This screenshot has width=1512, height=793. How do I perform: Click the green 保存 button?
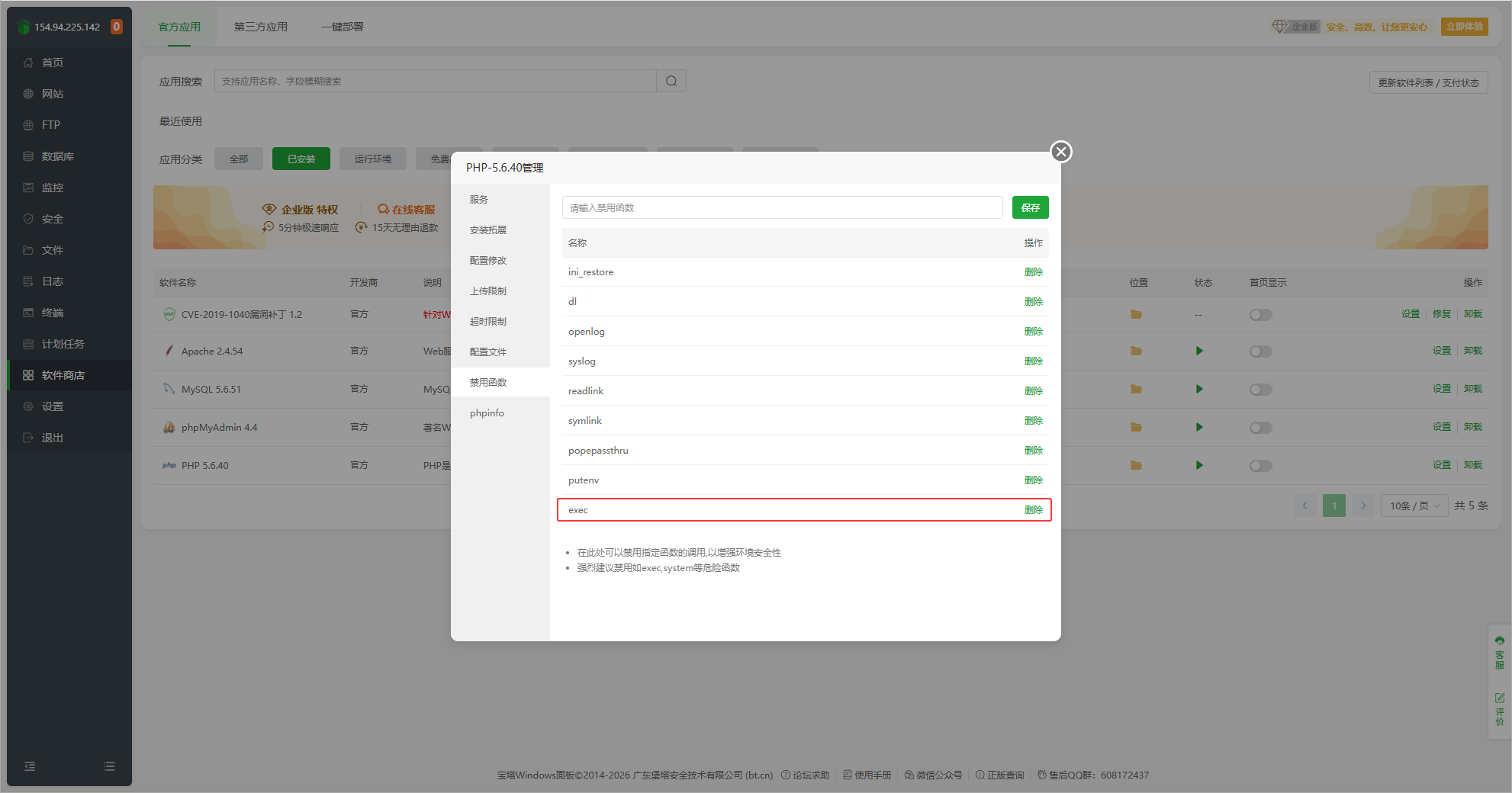(x=1030, y=208)
